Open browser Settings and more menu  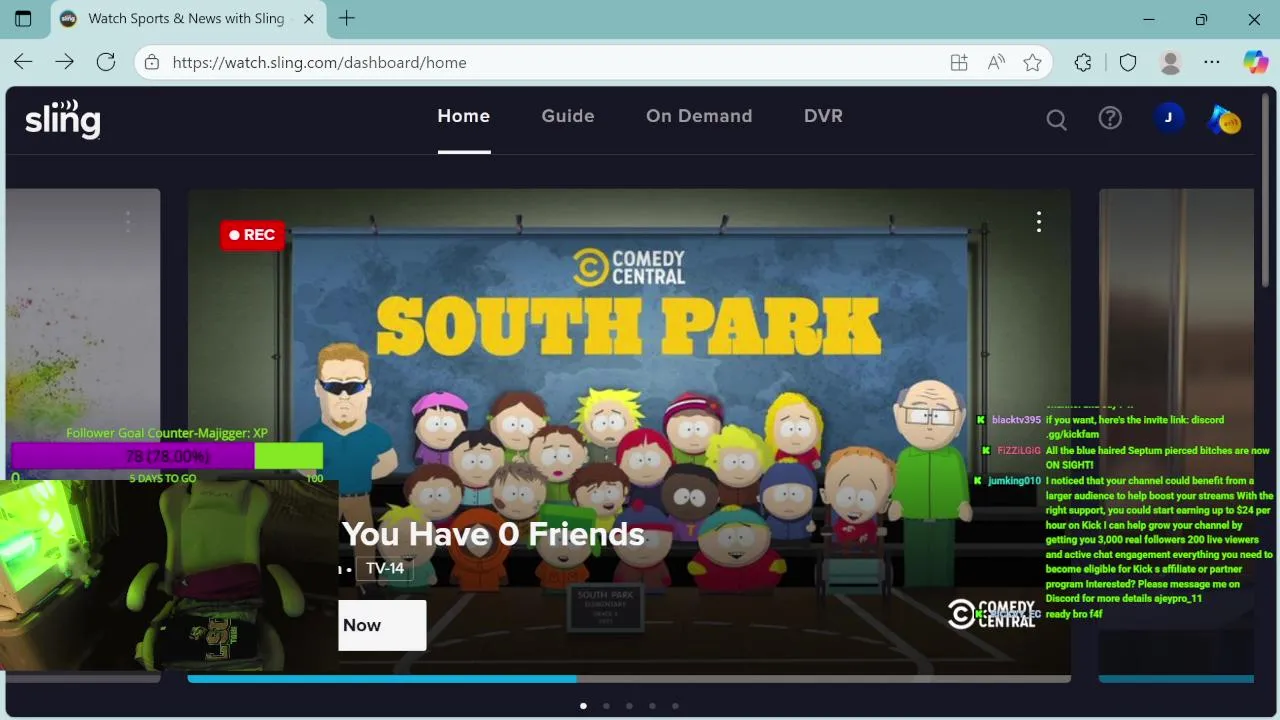pyautogui.click(x=1212, y=62)
